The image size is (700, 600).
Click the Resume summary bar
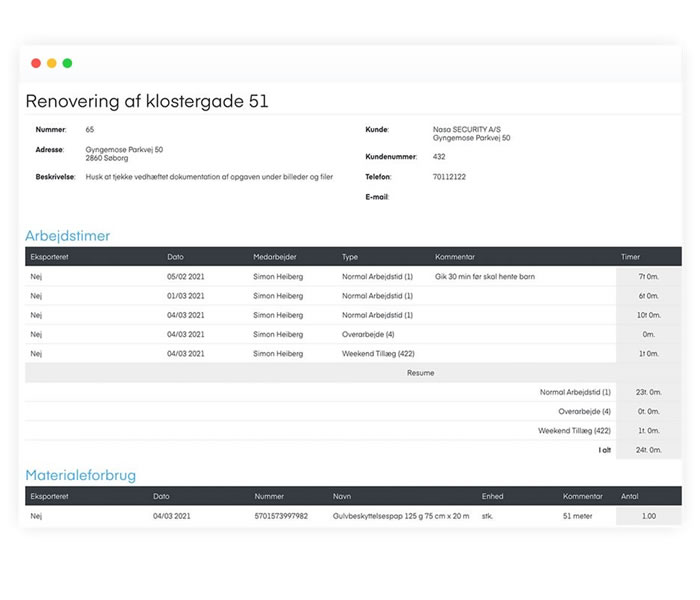[x=353, y=373]
